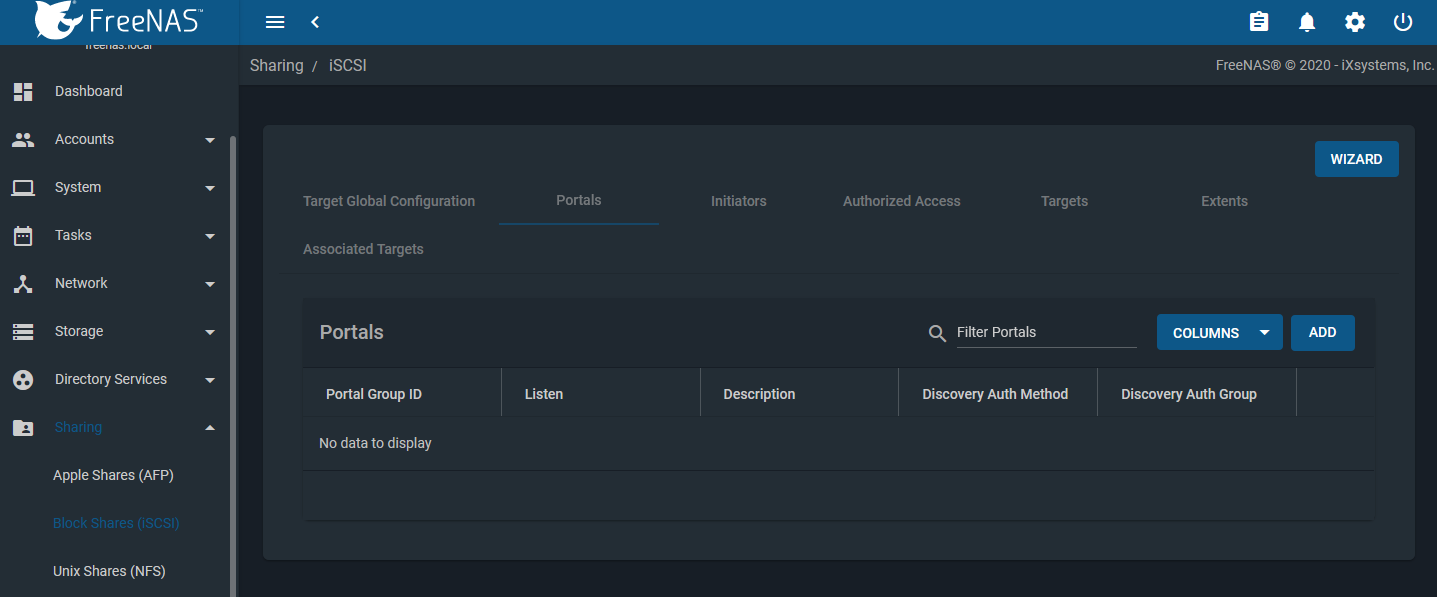Sort by Portal Group ID column
The width and height of the screenshot is (1437, 597).
pos(374,394)
